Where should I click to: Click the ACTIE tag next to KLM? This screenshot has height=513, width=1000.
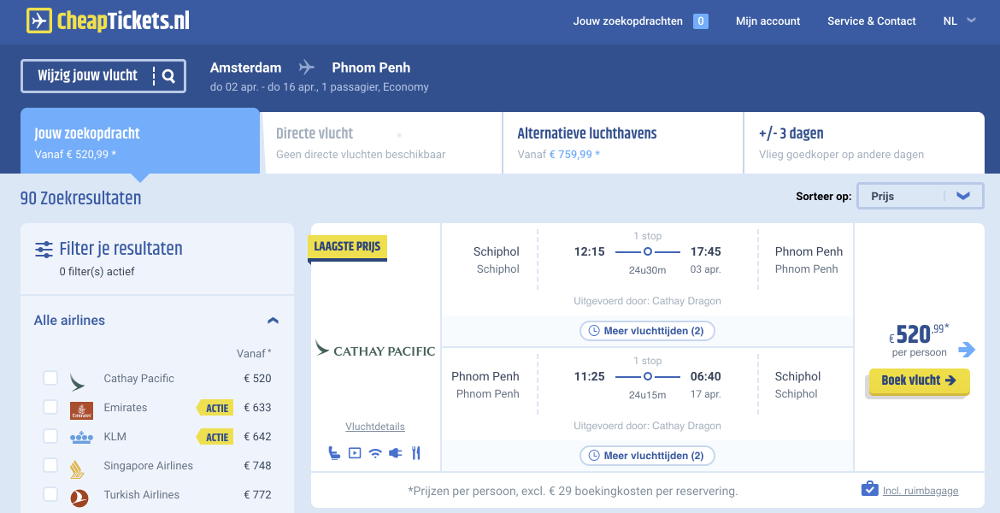point(216,437)
